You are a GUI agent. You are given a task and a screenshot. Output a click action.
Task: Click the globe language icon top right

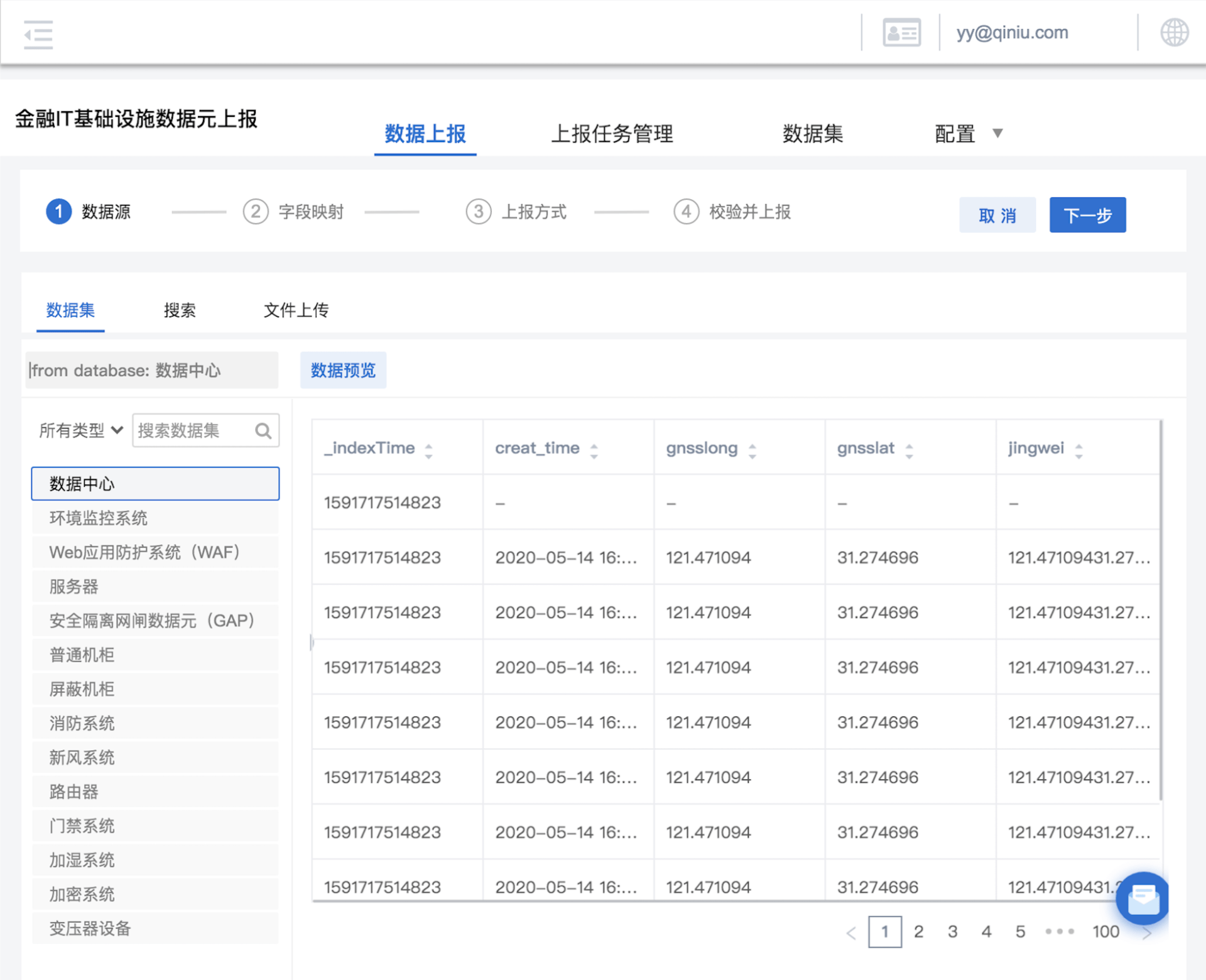(1175, 31)
